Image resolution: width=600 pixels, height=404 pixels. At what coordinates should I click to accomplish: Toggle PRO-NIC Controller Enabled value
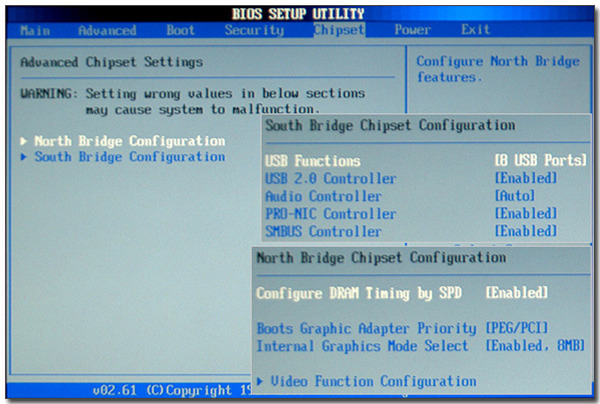pyautogui.click(x=526, y=214)
